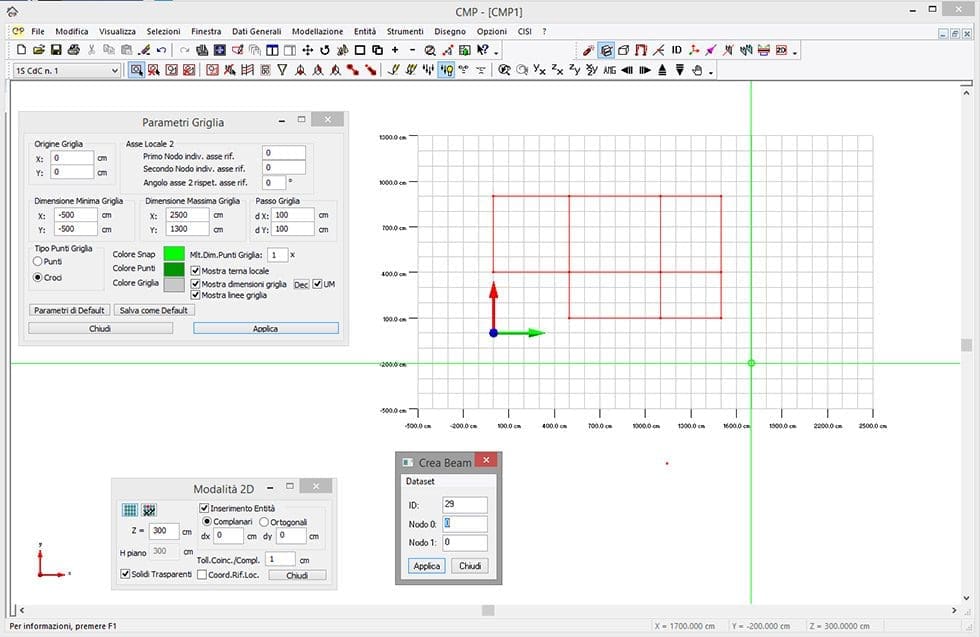Click the pan hand tool icon
980x637 pixels.
(x=697, y=70)
